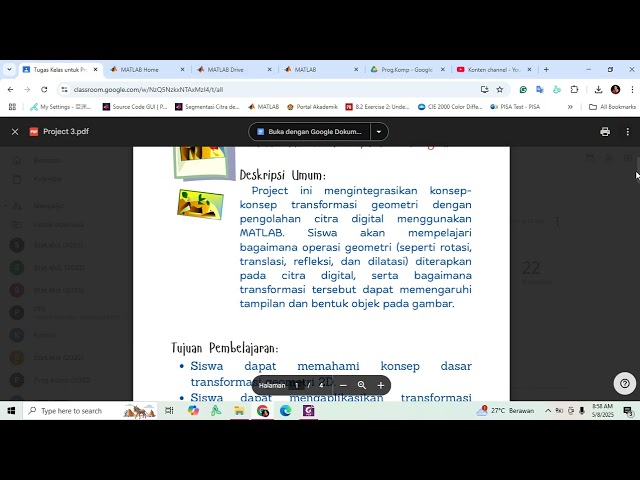Open All Bookmarks folder
Image resolution: width=640 pixels, height=480 pixels.
click(x=612, y=107)
